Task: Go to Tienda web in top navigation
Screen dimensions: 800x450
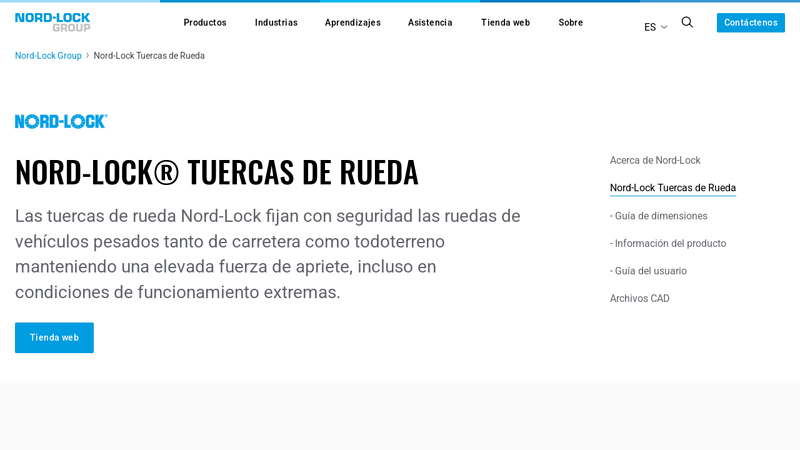Action: coord(505,22)
